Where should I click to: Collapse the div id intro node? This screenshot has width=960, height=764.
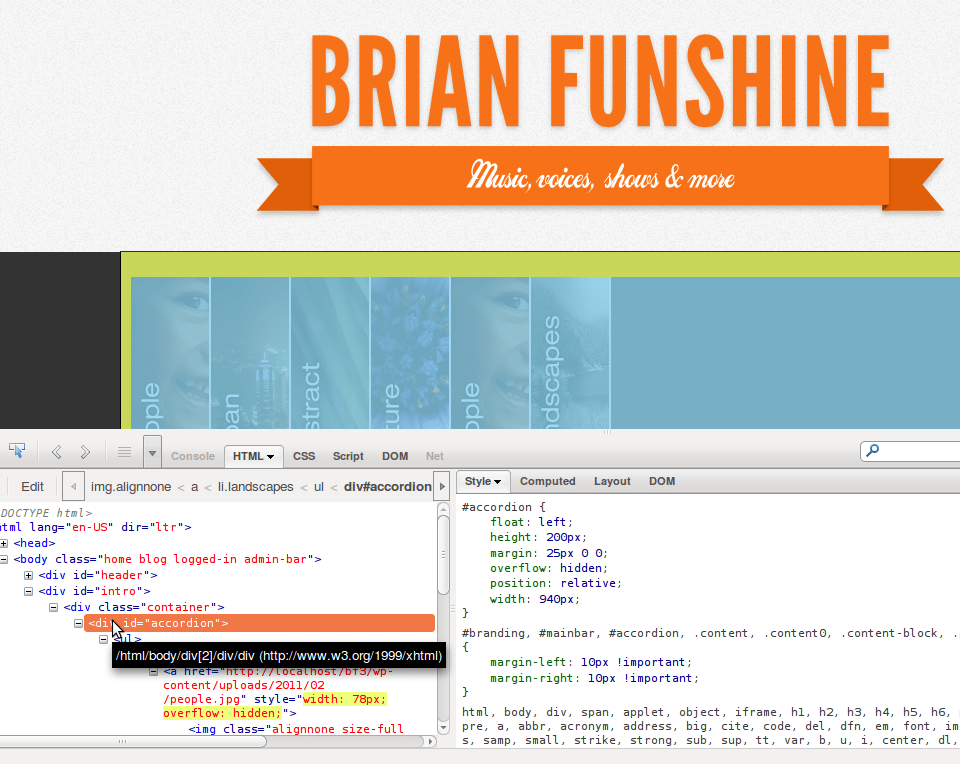click(28, 591)
